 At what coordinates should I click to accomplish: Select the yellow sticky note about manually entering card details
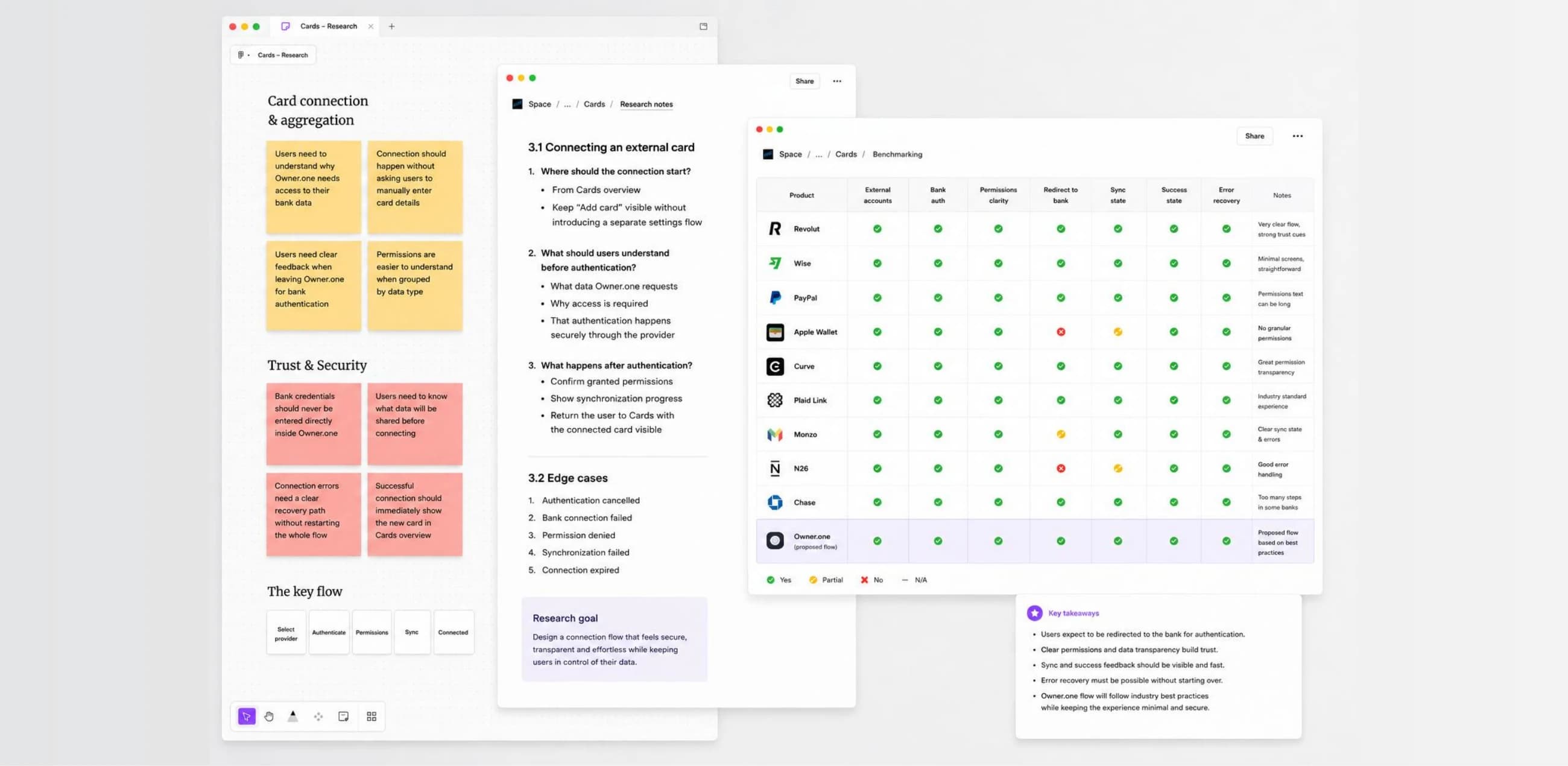tap(414, 187)
